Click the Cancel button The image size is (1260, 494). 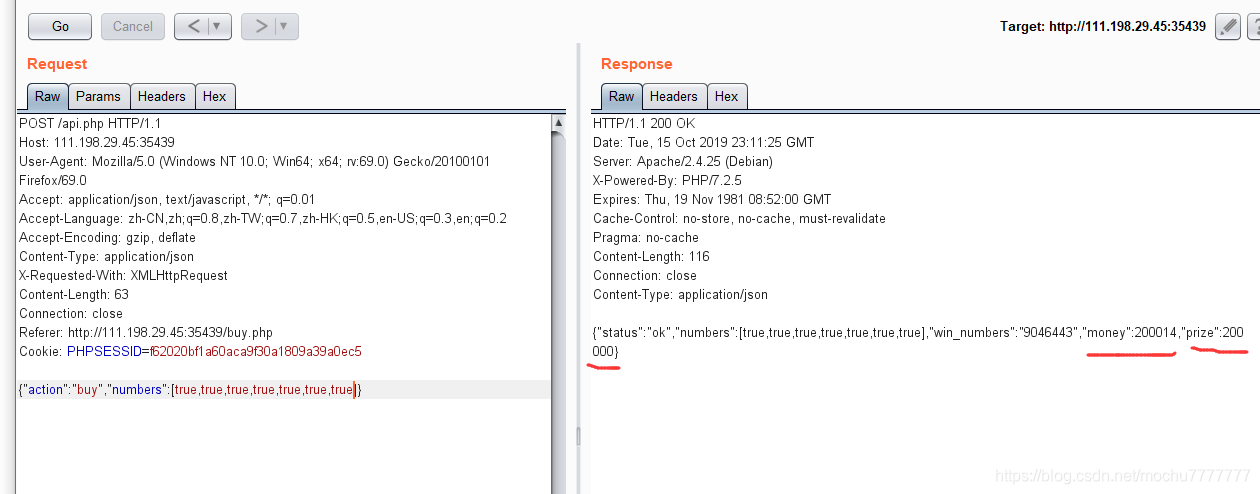point(133,27)
